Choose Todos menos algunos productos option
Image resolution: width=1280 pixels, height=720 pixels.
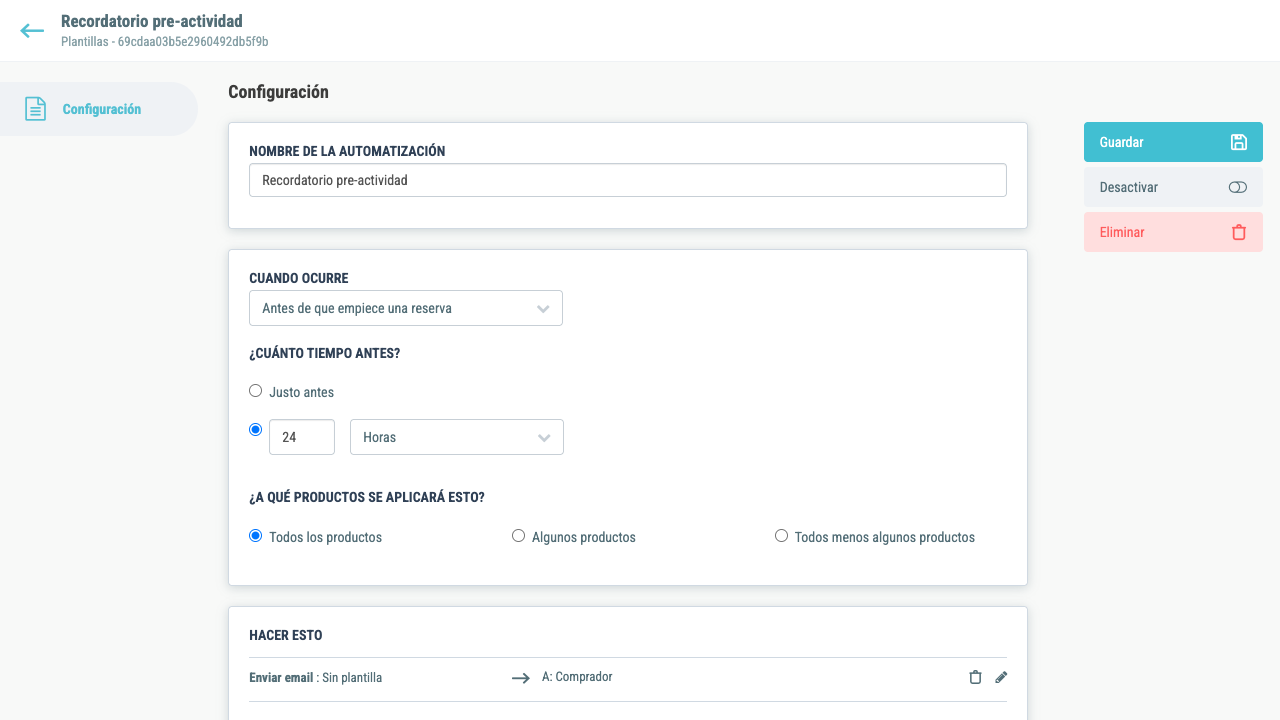pyautogui.click(x=781, y=536)
